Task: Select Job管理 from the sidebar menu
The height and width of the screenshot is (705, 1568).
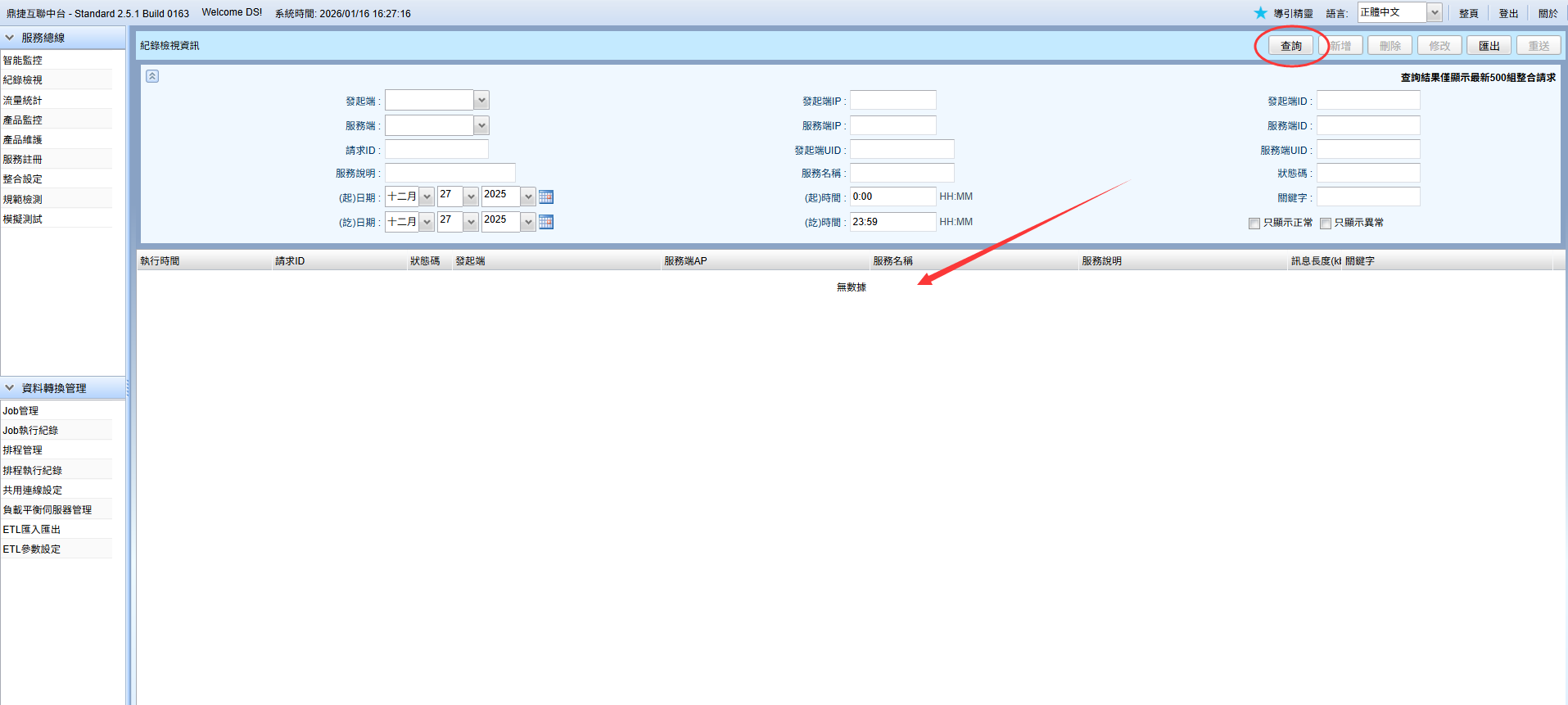Action: (x=21, y=411)
